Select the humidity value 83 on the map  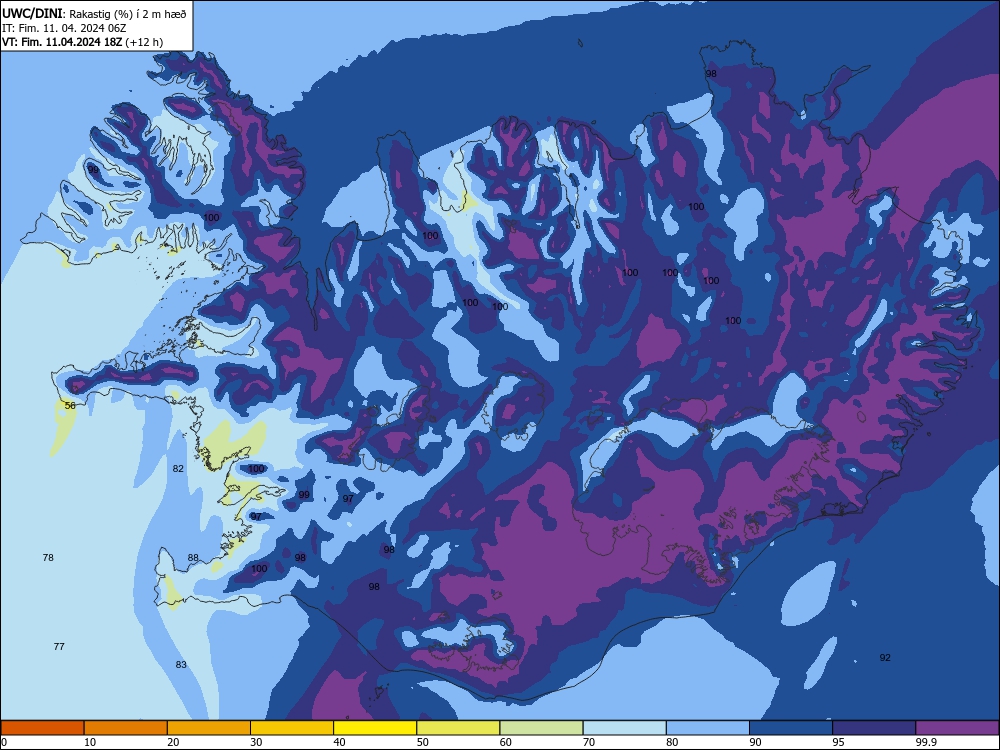181,665
